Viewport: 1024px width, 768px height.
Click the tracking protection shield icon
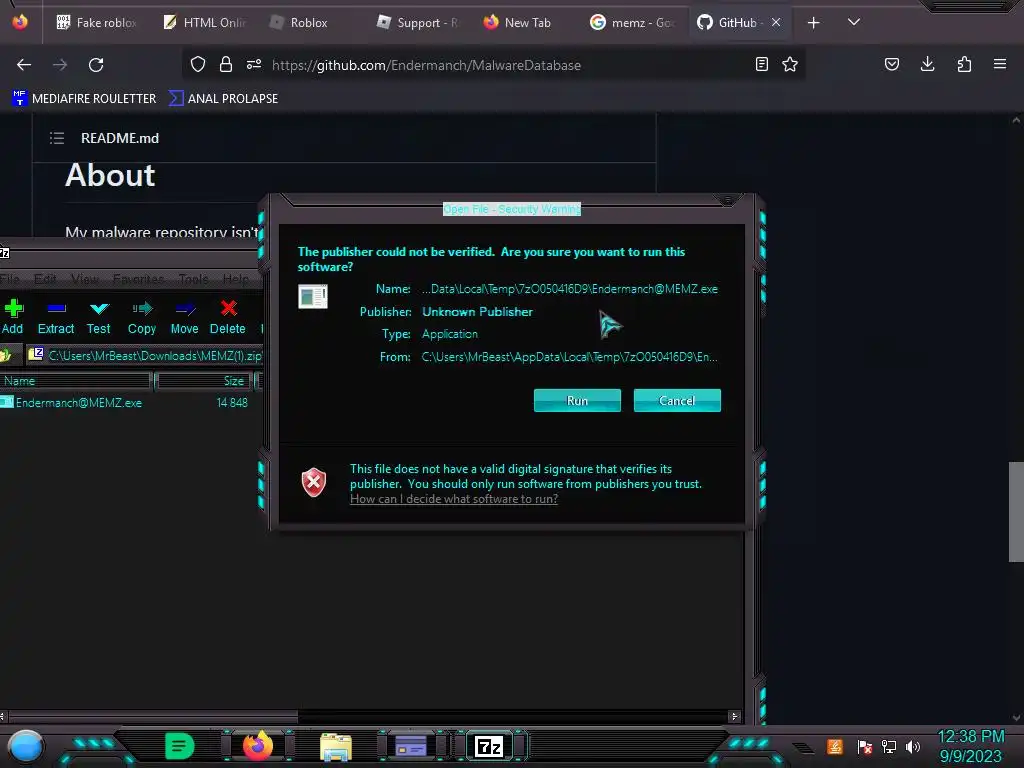click(x=198, y=64)
